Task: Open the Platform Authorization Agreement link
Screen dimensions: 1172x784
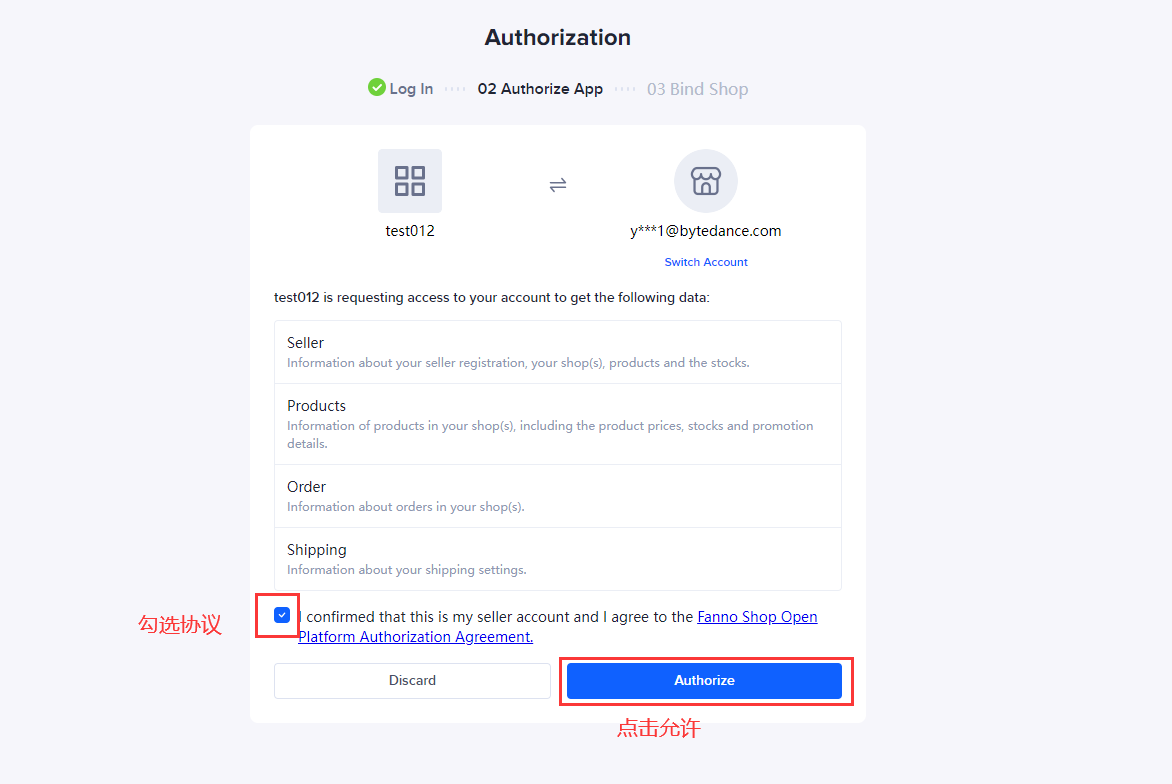Action: [x=416, y=637]
